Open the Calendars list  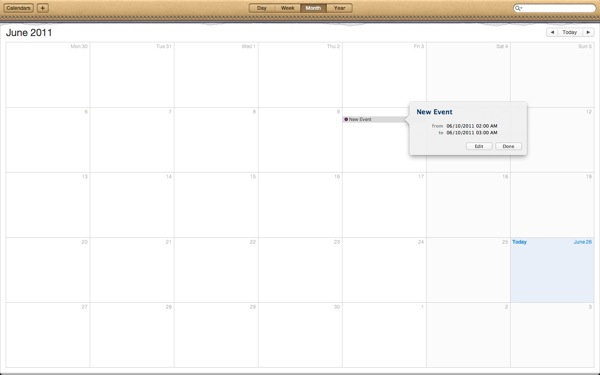[19, 8]
